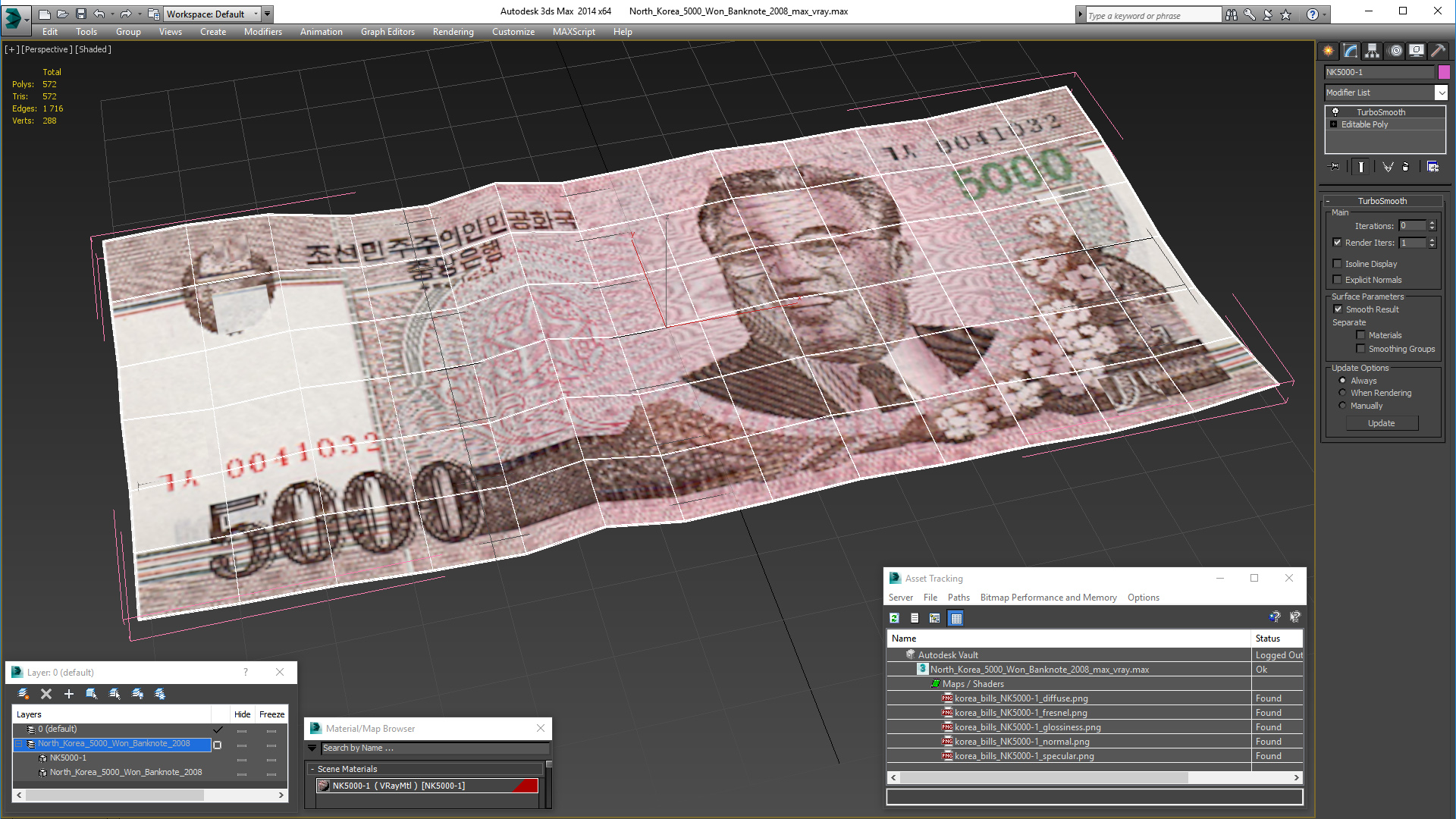Screen dimensions: 1456x819
Task: Switch Asset Tracking to Table View icon
Action: pyautogui.click(x=956, y=618)
